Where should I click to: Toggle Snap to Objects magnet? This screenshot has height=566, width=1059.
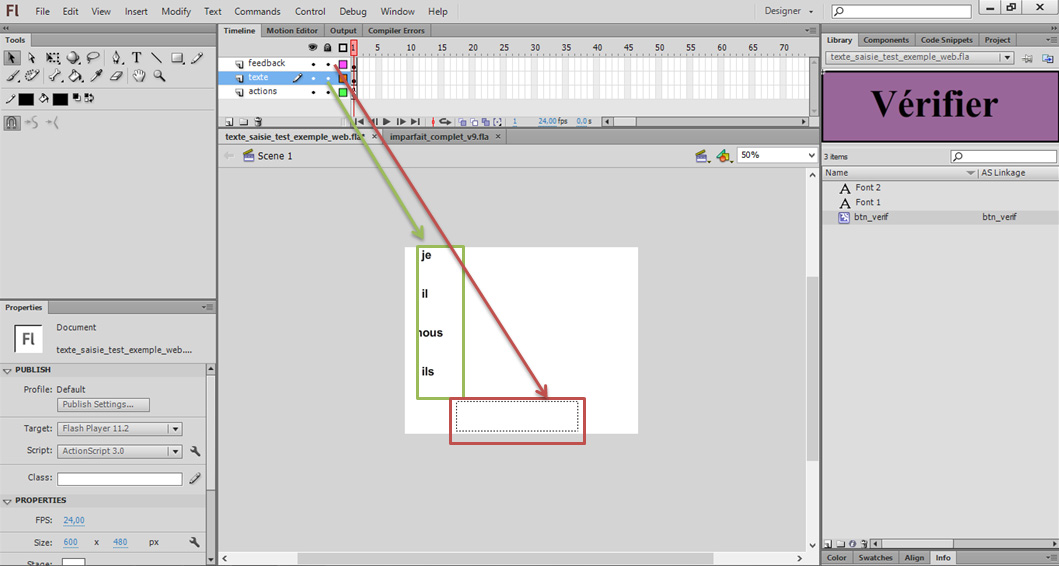coord(12,123)
